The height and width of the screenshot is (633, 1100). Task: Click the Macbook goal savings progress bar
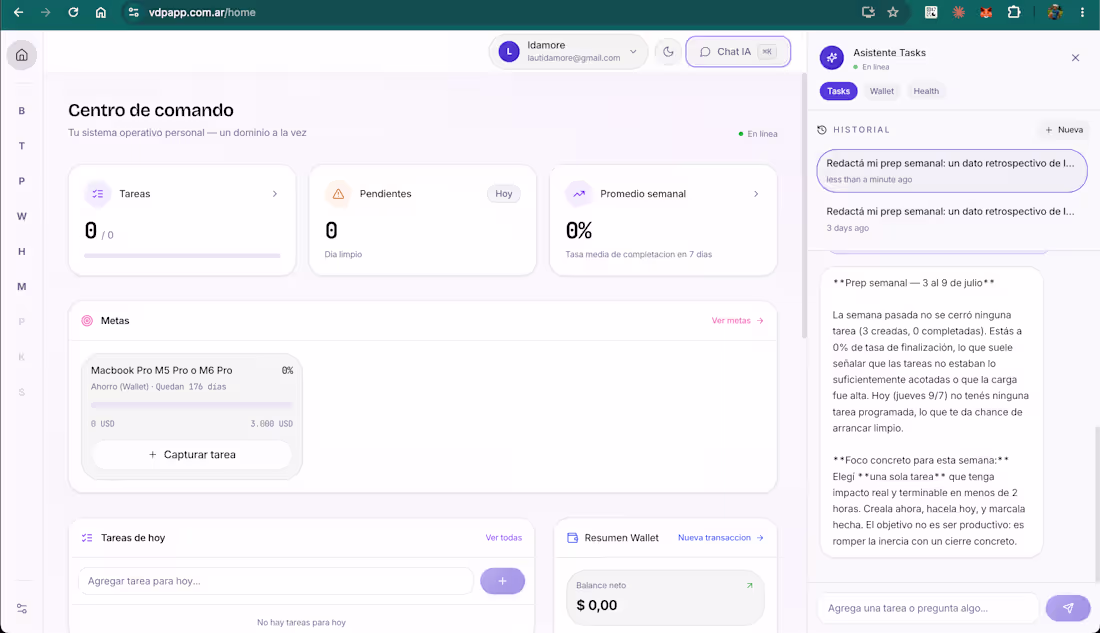[x=192, y=405]
